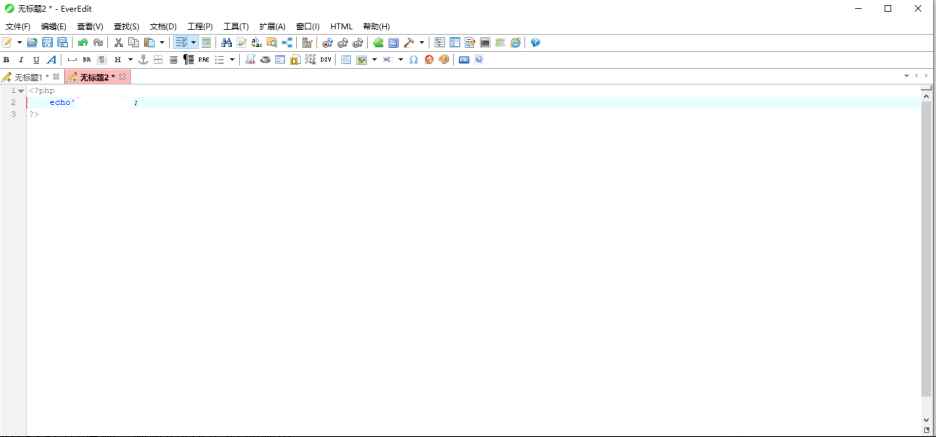Click the Anchor icon in HTML toolbar
Viewport: 936px width, 437px height.
(x=142, y=60)
